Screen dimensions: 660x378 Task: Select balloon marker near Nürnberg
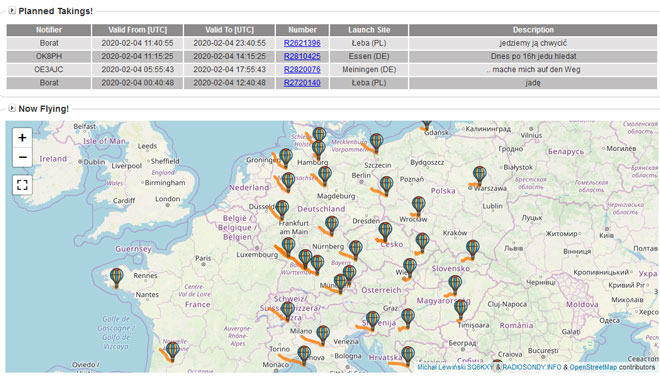(x=356, y=250)
